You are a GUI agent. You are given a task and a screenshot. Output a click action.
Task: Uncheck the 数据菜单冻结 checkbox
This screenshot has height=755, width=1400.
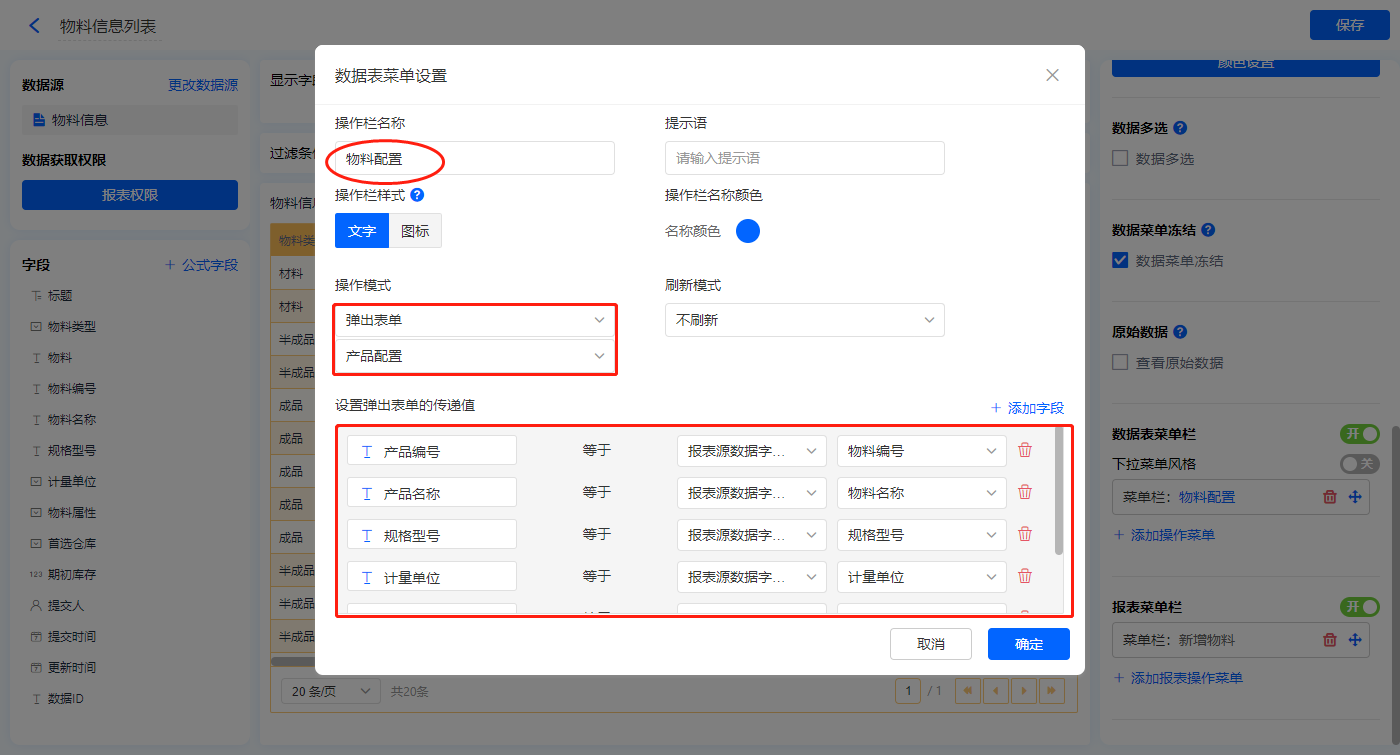pyautogui.click(x=1121, y=261)
